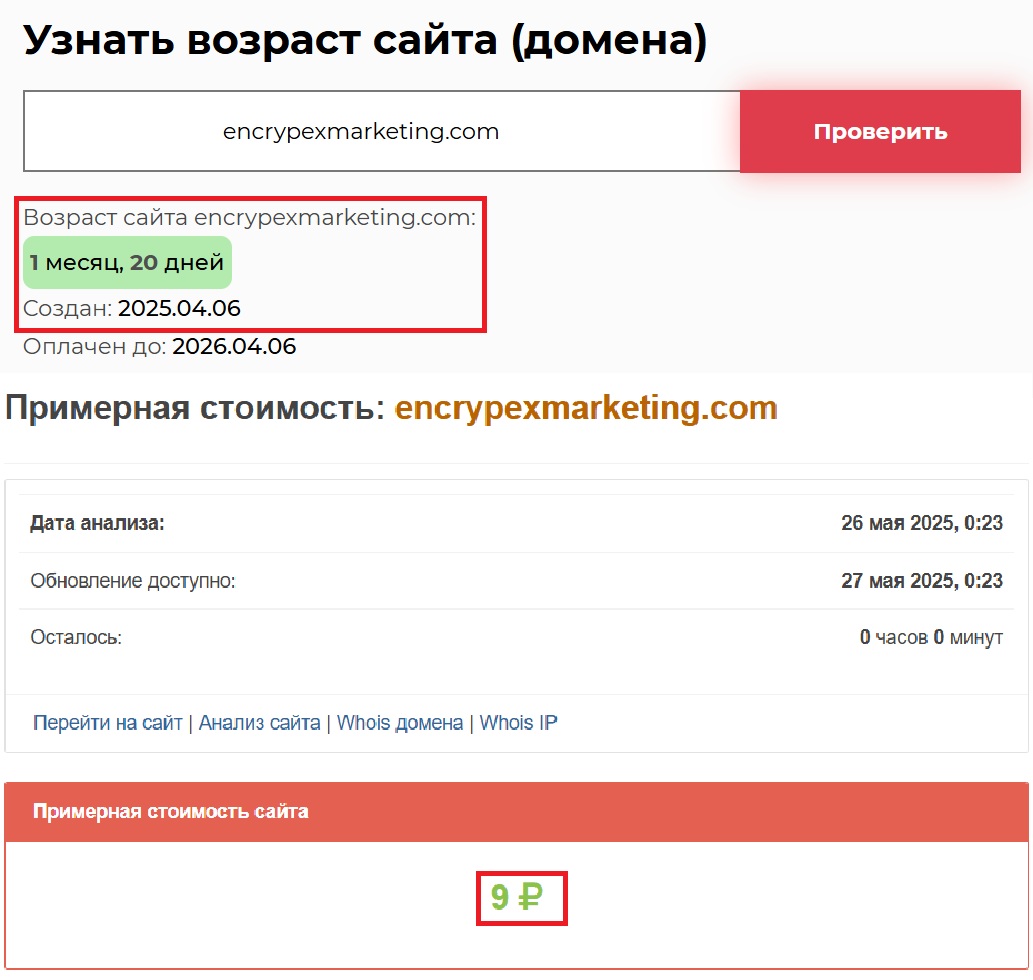Click the Осталось row
The height and width of the screenshot is (980, 1033).
516,637
